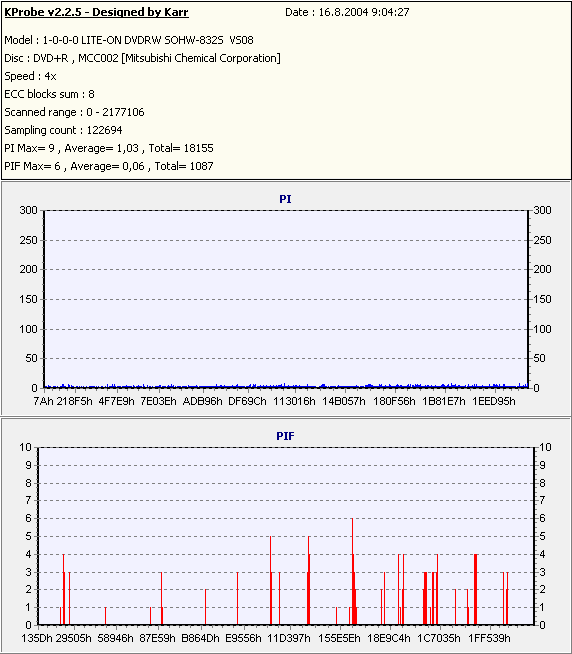Click PI axis label 7E03Eh
This screenshot has height=654, width=572.
pos(158,401)
